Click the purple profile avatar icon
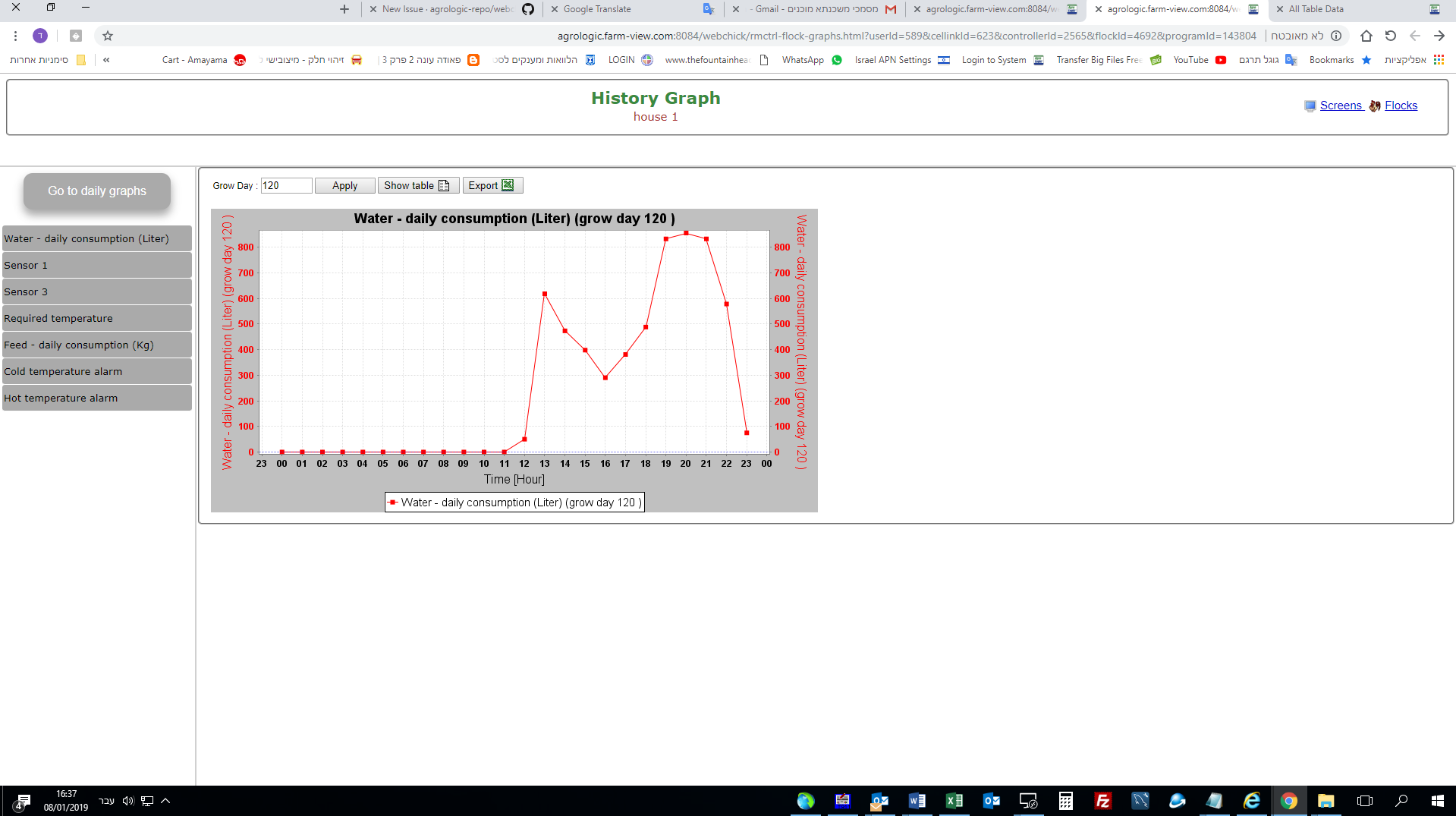The image size is (1456, 816). [x=40, y=36]
